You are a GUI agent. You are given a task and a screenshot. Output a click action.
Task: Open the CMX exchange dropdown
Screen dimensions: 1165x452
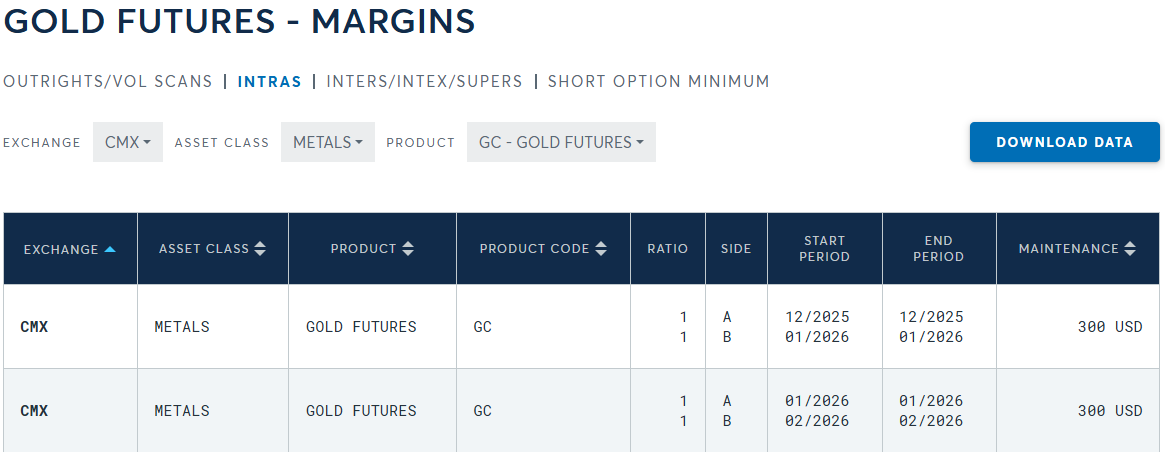pos(128,143)
